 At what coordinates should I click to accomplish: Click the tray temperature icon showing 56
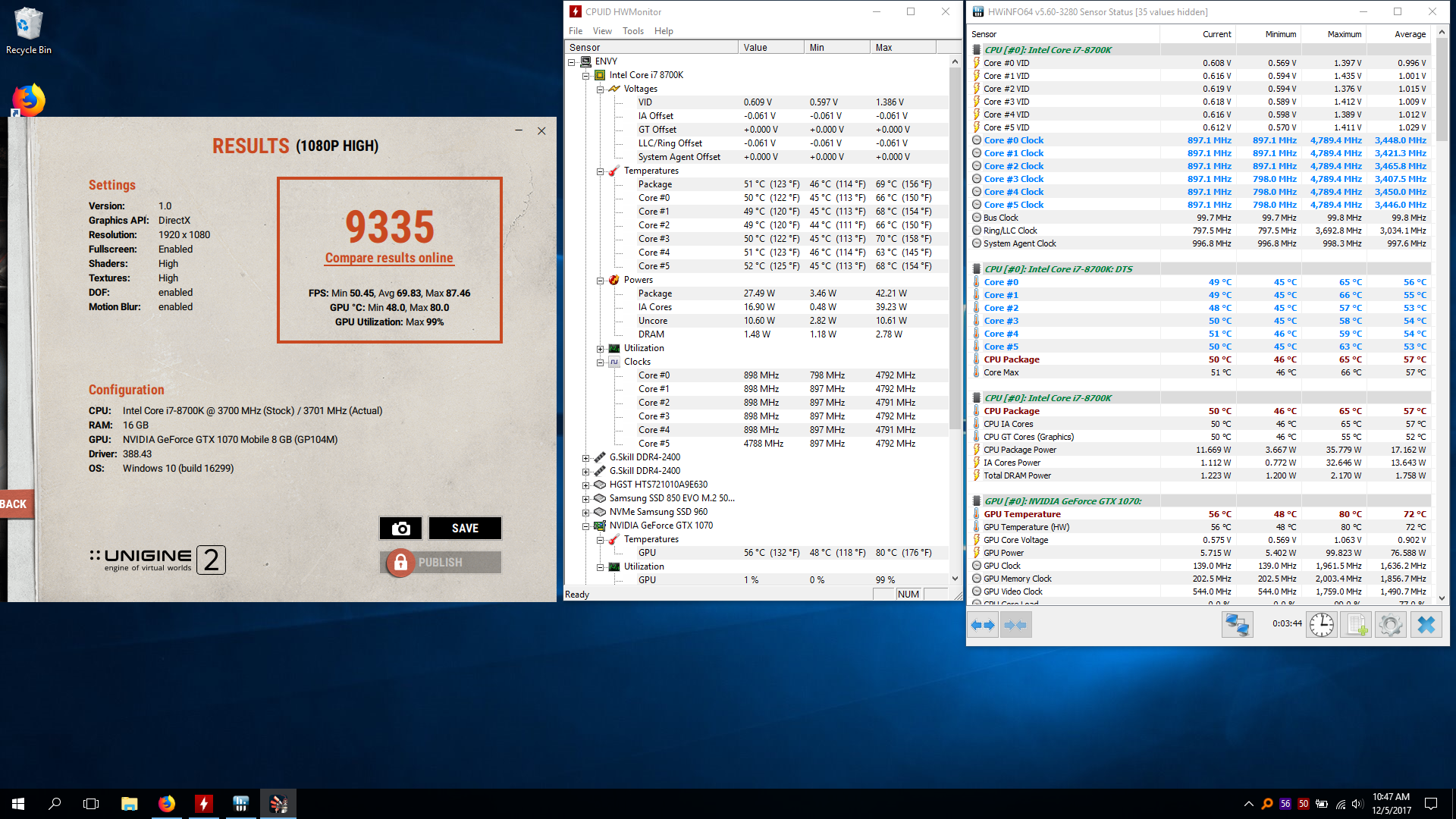click(x=1285, y=804)
